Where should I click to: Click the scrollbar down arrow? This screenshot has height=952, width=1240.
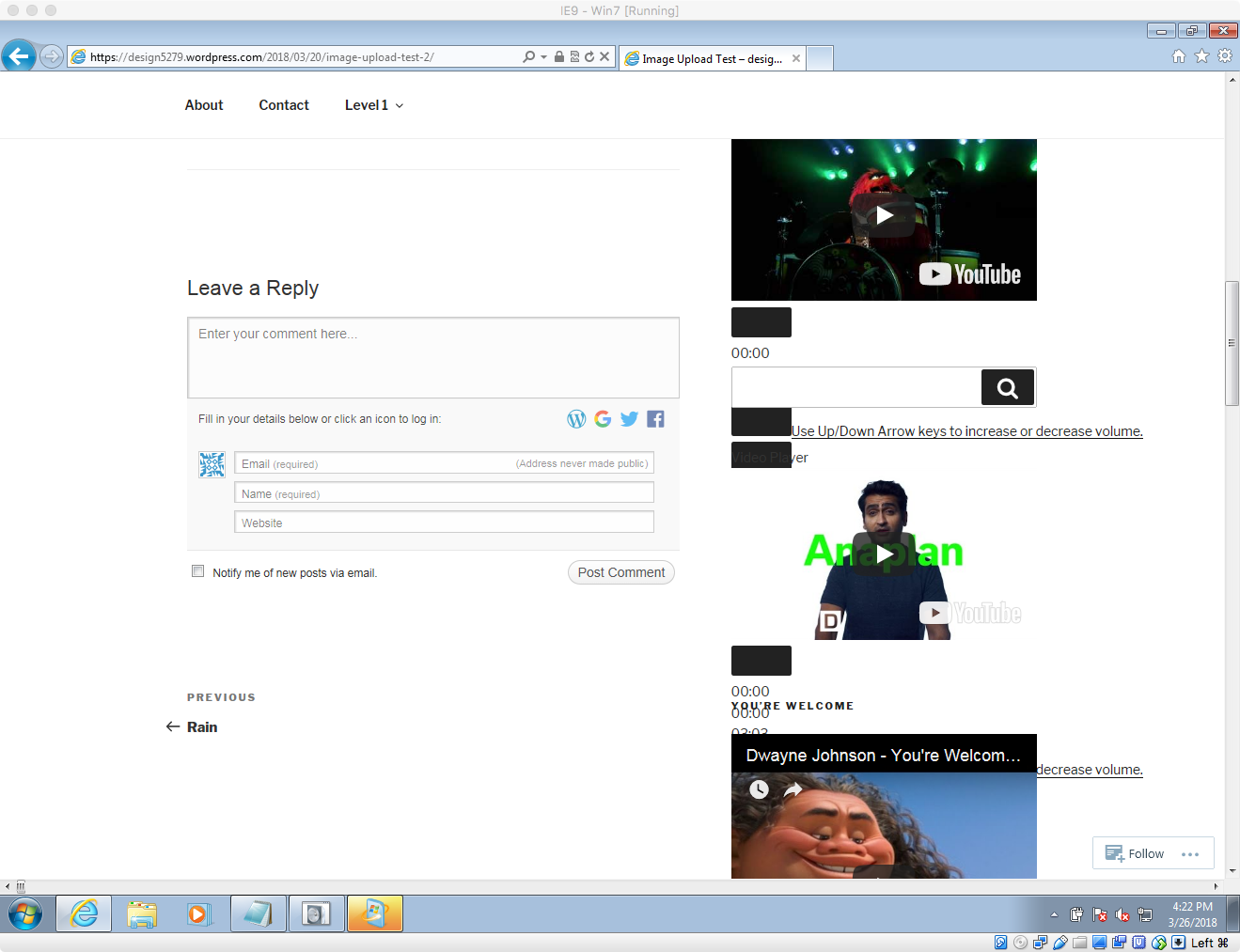pos(1232,871)
